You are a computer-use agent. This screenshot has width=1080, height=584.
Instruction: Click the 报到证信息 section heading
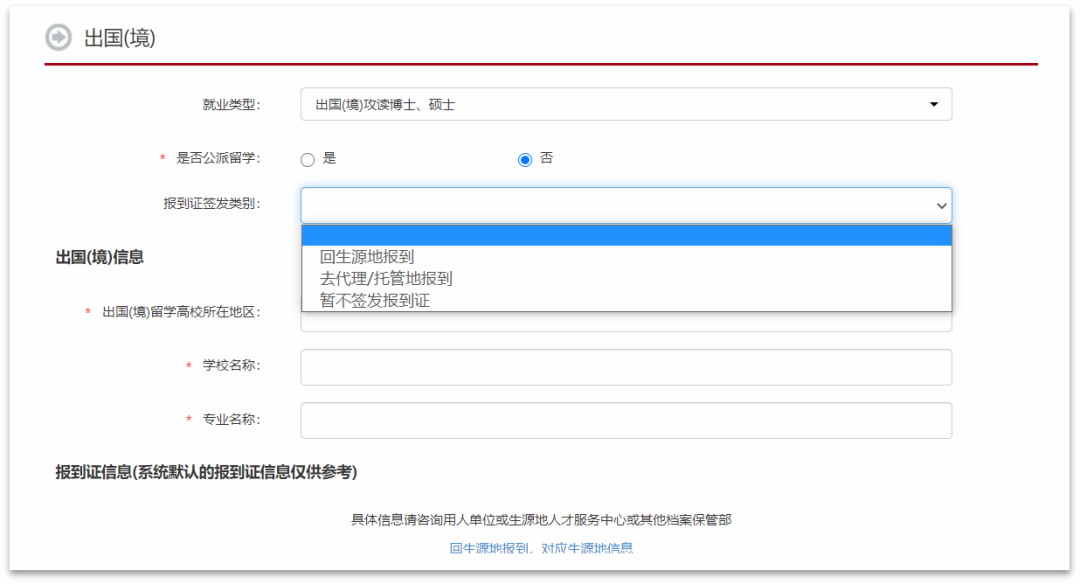tap(206, 472)
